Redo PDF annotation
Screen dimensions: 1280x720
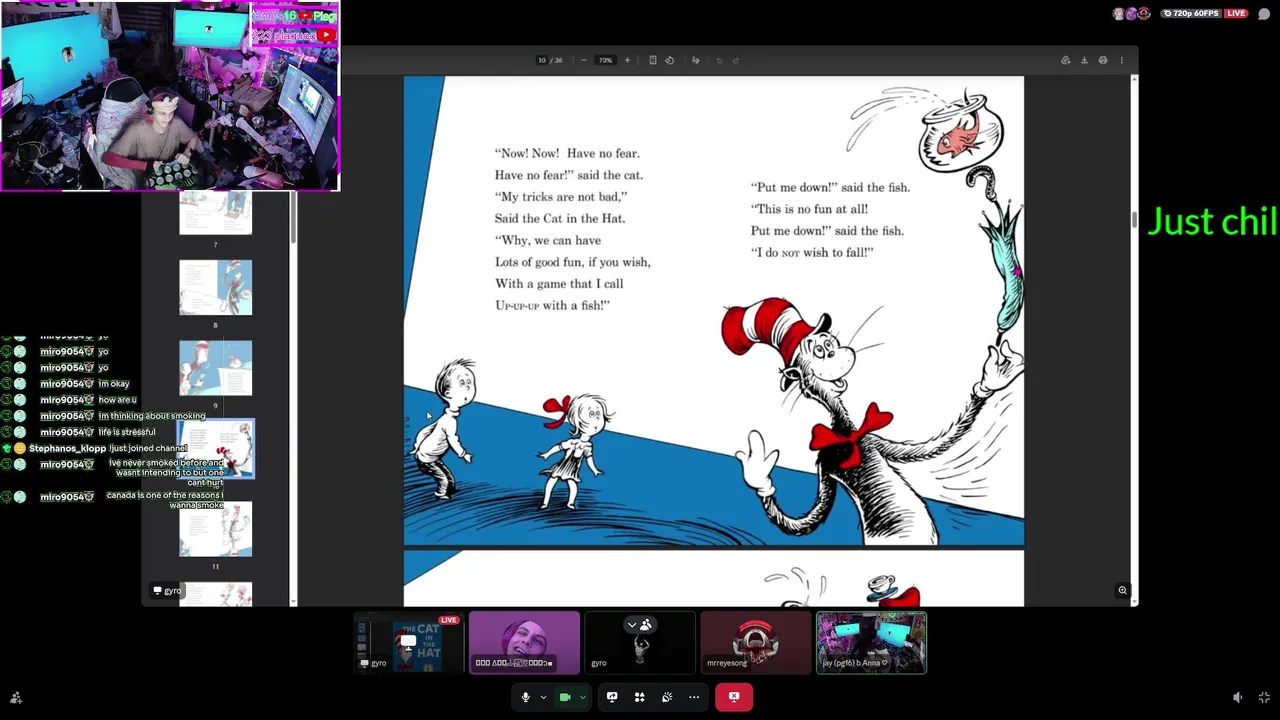[x=736, y=60]
